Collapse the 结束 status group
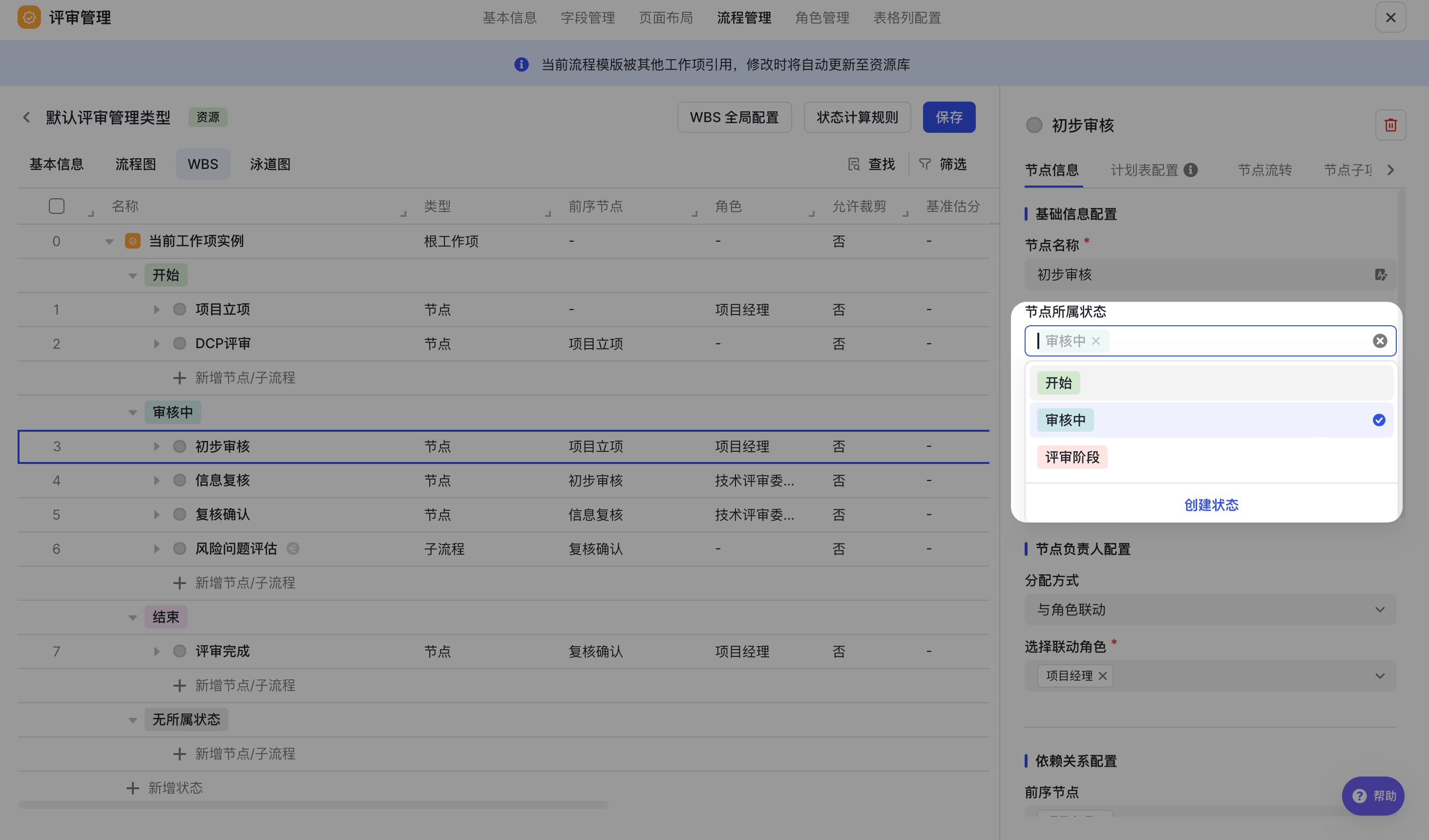Viewport: 1429px width, 840px height. pos(132,618)
